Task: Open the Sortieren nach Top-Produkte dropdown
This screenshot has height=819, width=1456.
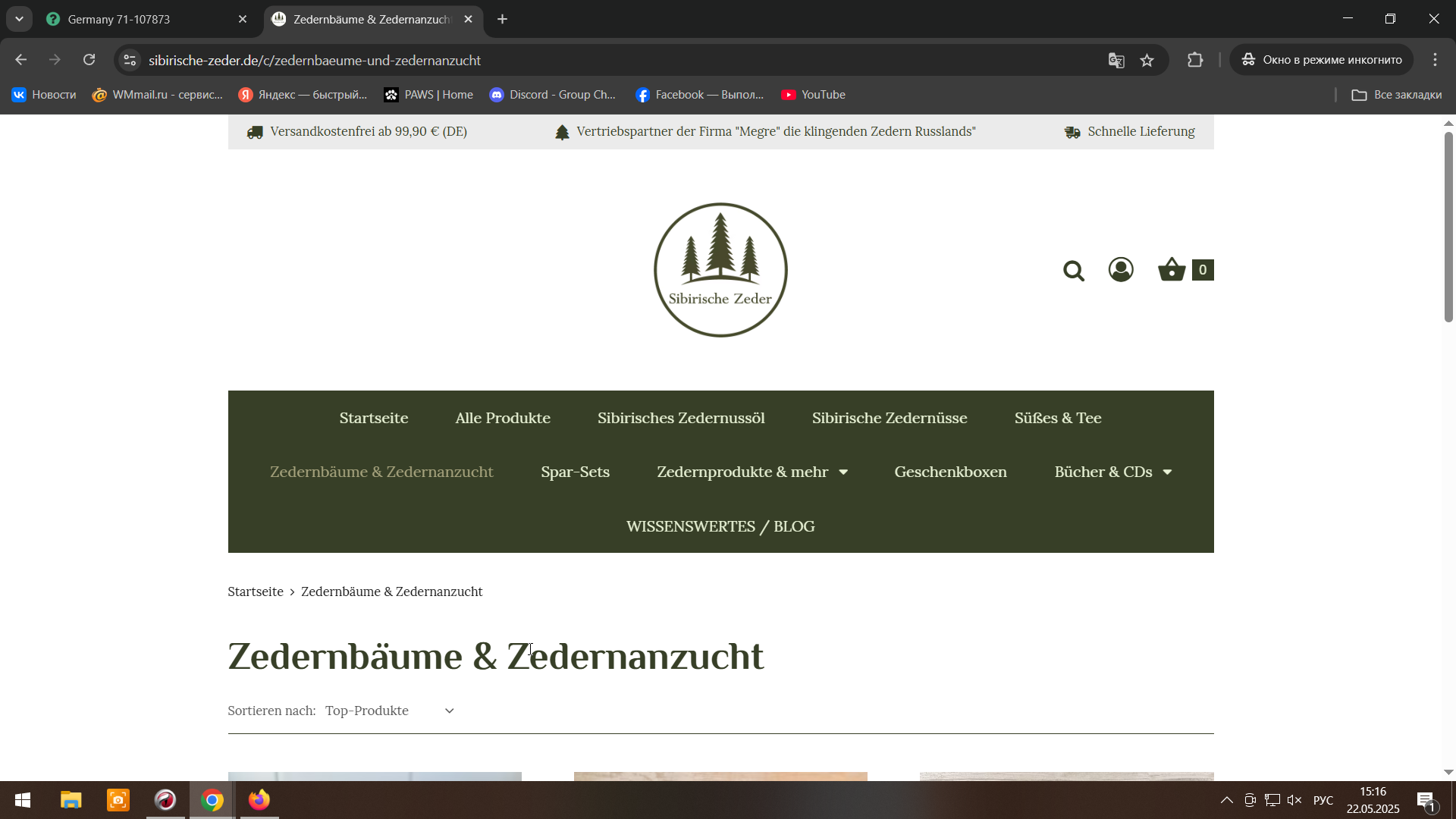Action: 389,711
